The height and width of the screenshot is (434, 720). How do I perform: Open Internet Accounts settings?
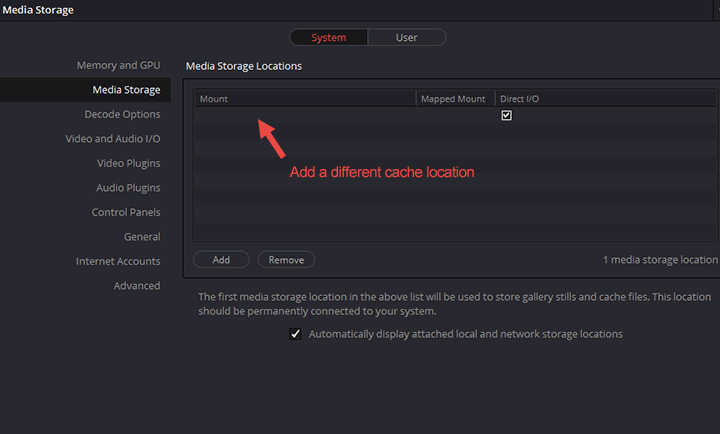[x=118, y=261]
